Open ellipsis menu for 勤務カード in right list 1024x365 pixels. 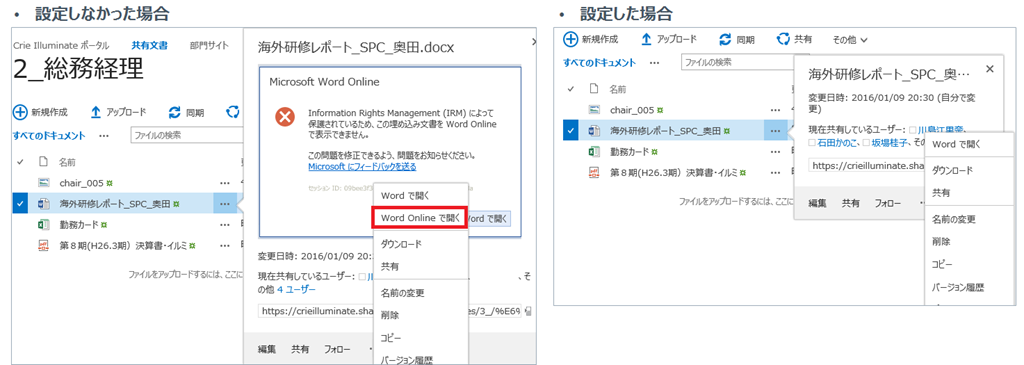775,151
